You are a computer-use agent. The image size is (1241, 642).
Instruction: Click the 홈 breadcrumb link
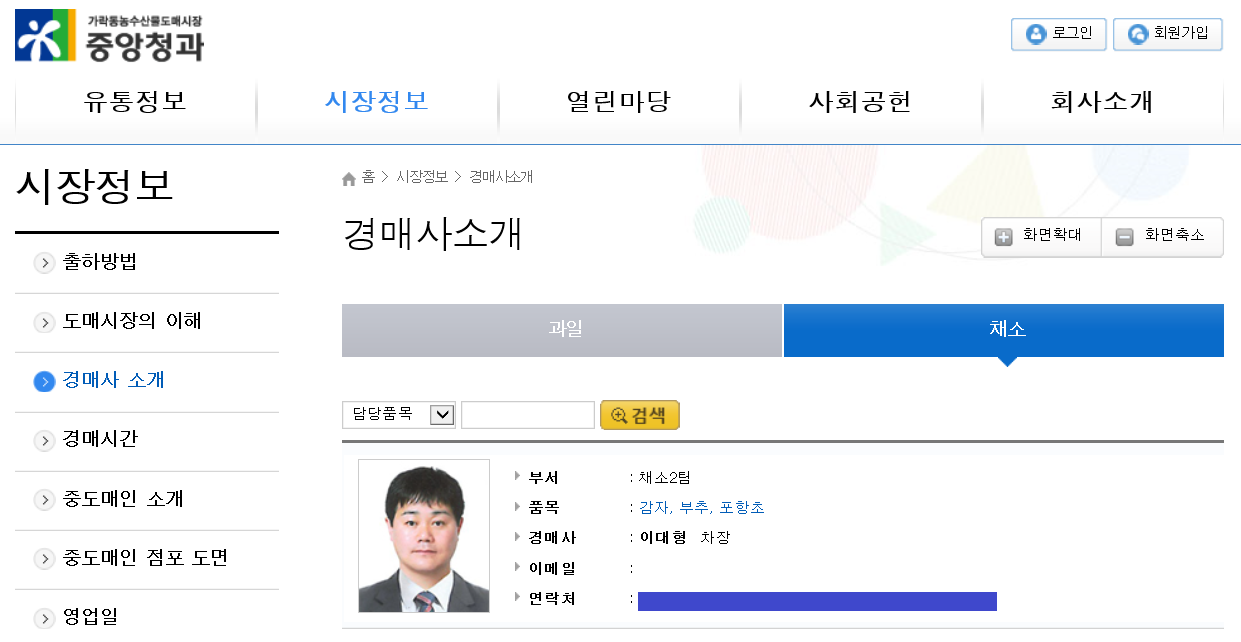point(368,177)
